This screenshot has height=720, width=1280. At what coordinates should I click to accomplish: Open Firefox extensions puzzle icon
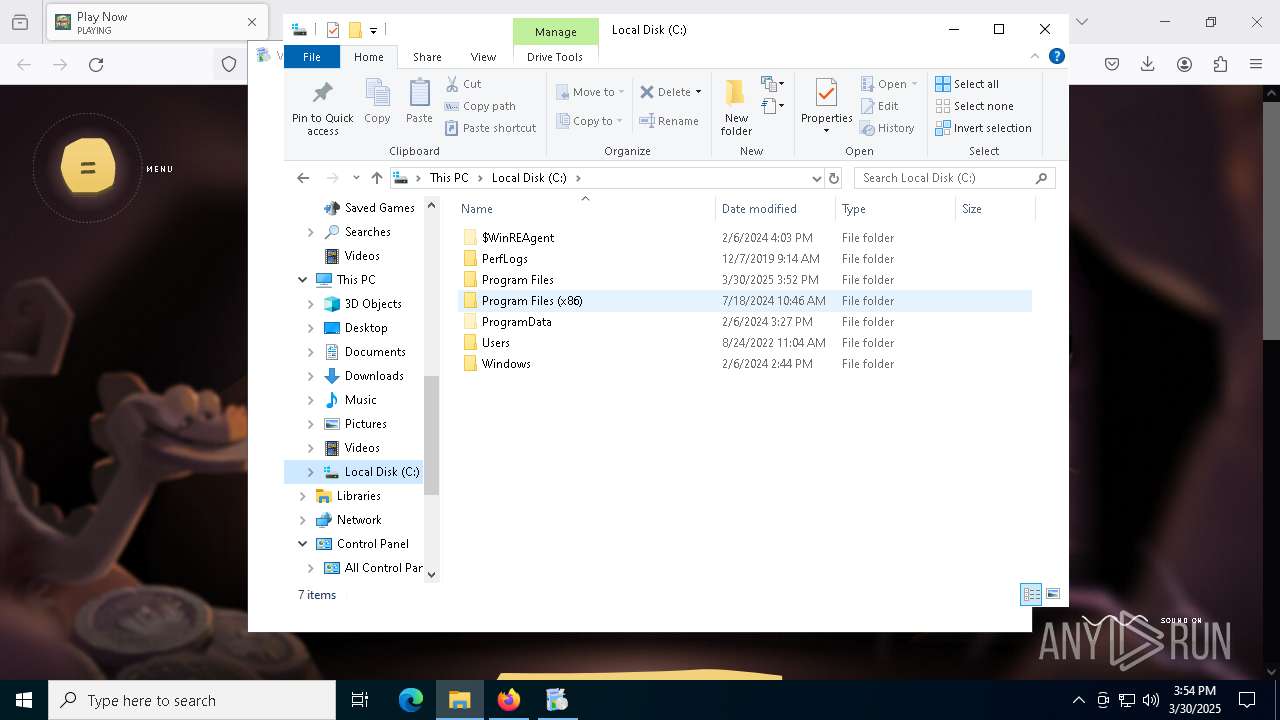pyautogui.click(x=1220, y=65)
